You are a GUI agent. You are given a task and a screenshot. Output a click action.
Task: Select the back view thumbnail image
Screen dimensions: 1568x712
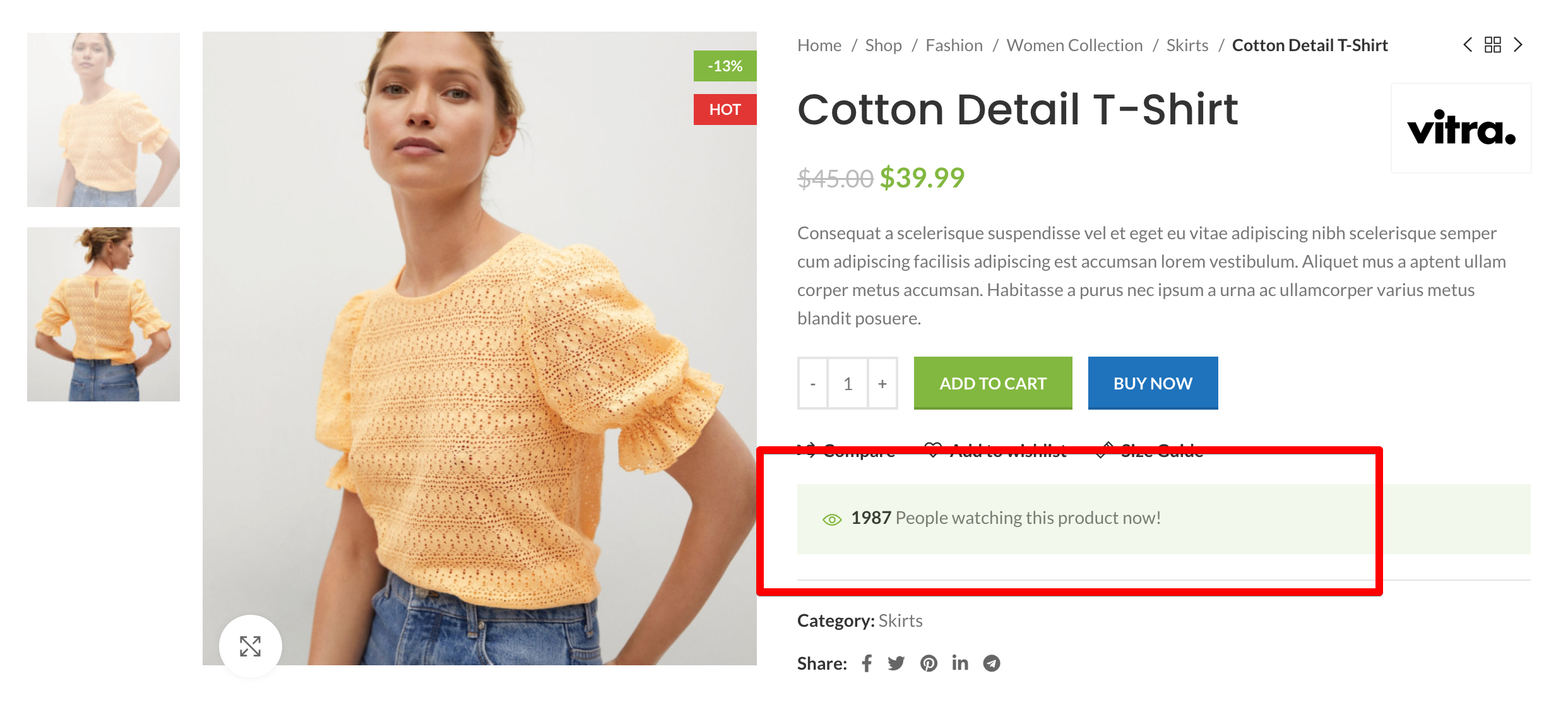click(x=104, y=314)
